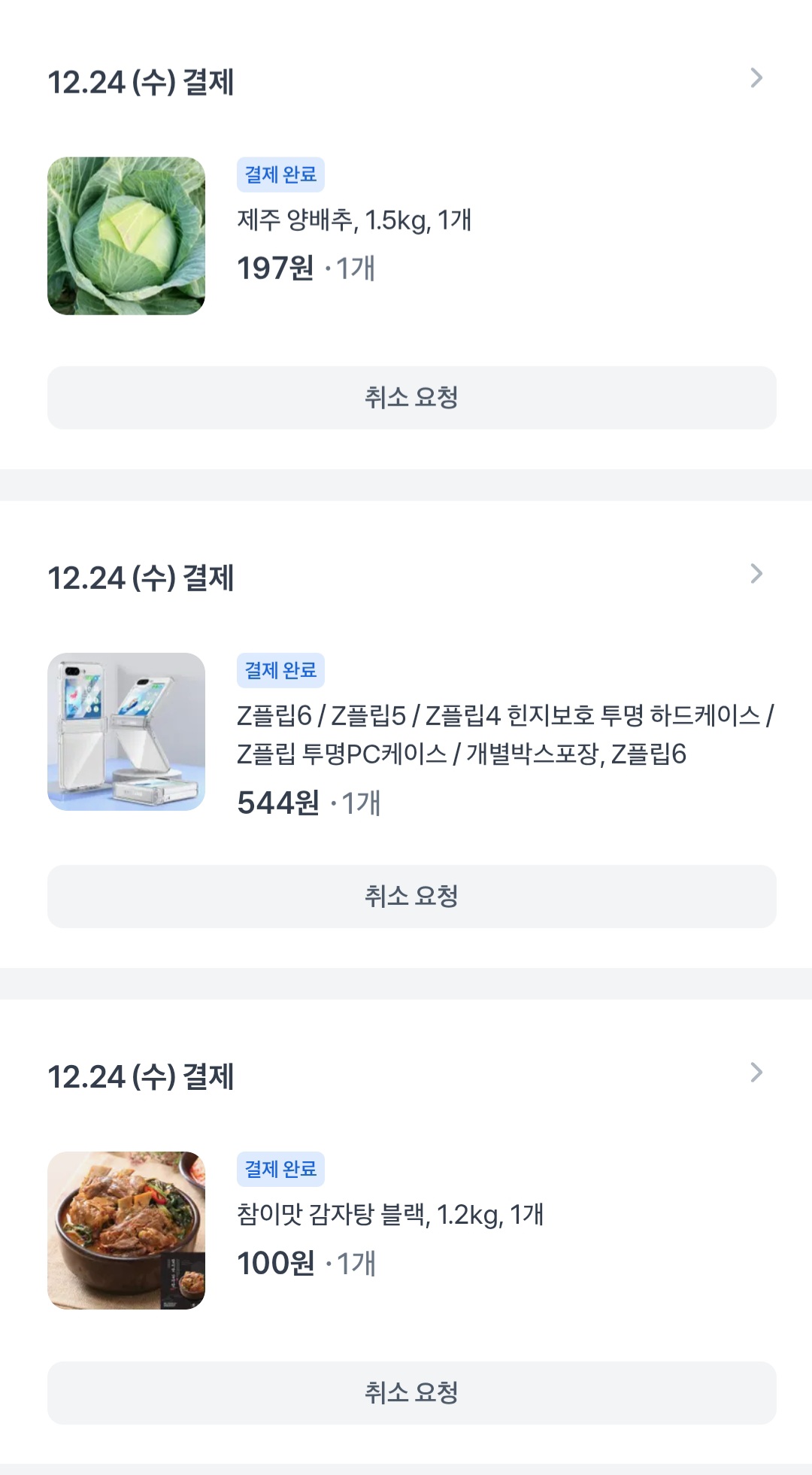The image size is (812, 1475).
Task: Open the 제주 양배추, 1.5kg product title
Action: point(354,220)
